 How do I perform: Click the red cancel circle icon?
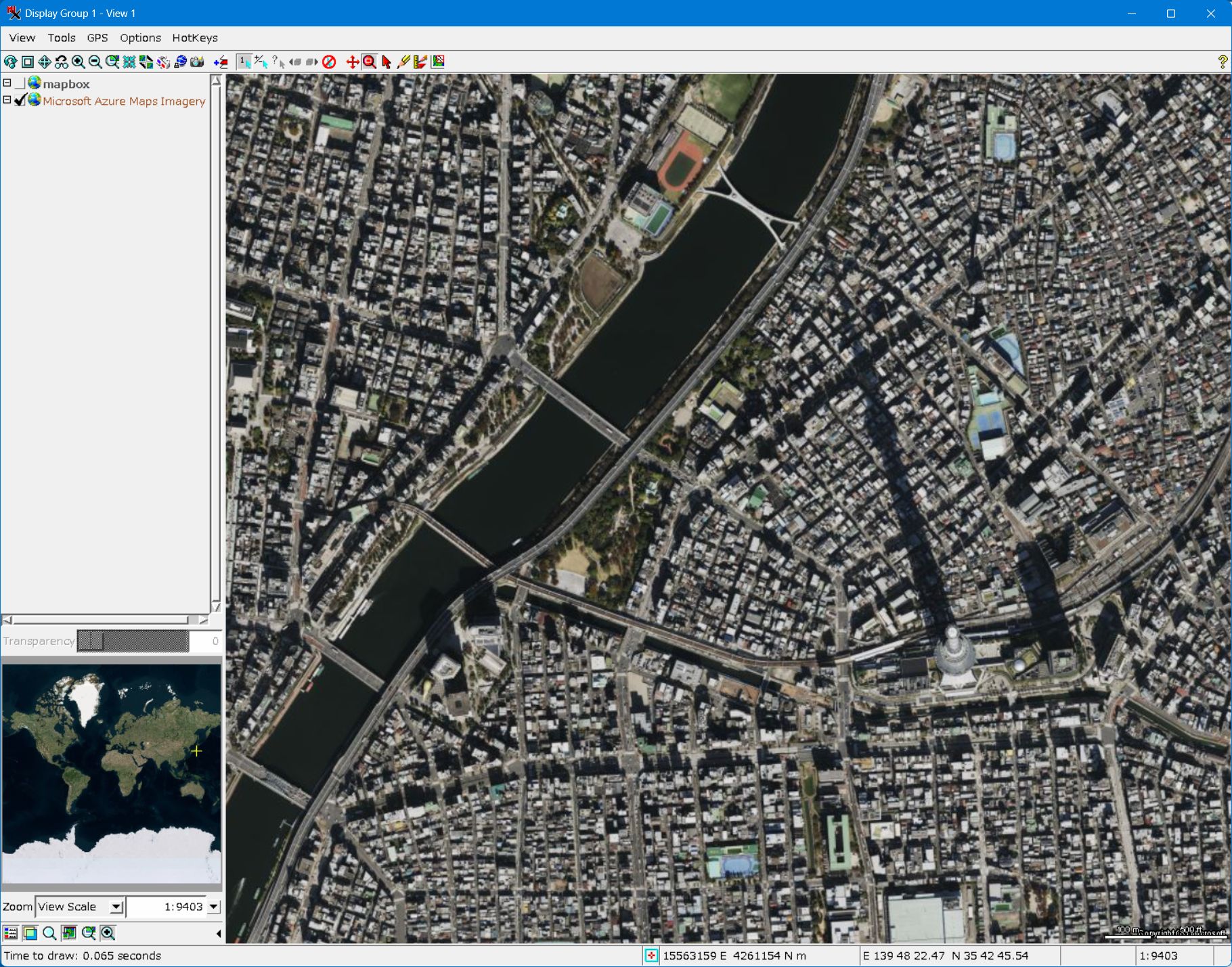pos(329,62)
